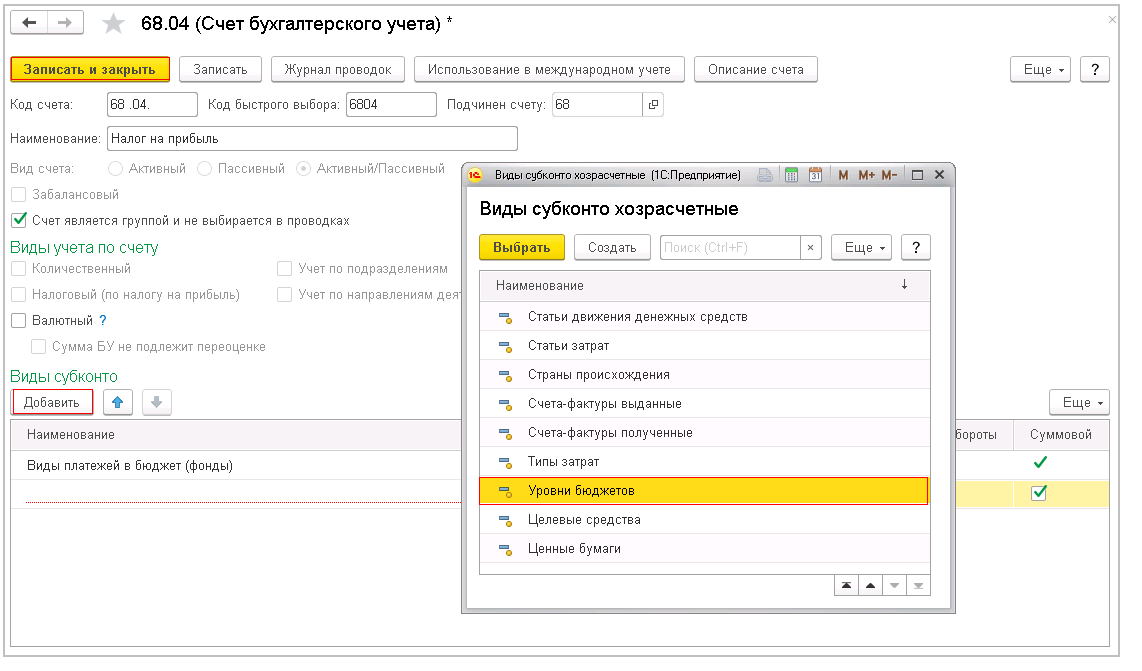This screenshot has width=1142, height=671.
Task: Uncheck 'Счет является группой' checkbox
Action: 18,220
